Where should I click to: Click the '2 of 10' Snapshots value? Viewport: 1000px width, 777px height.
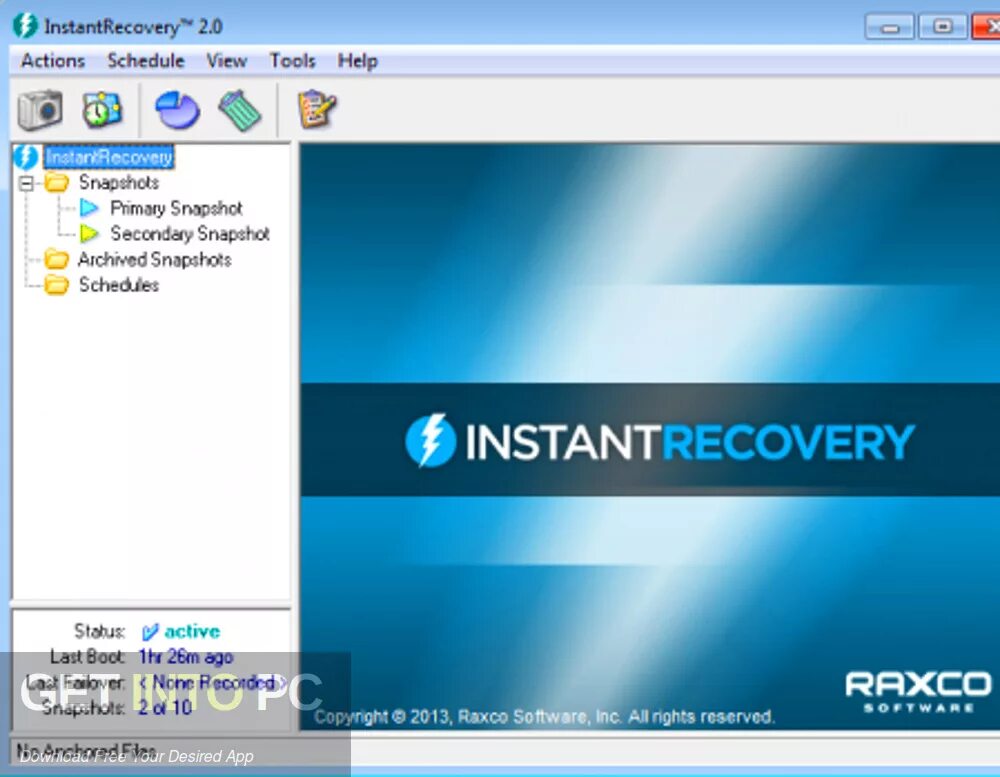coord(165,707)
